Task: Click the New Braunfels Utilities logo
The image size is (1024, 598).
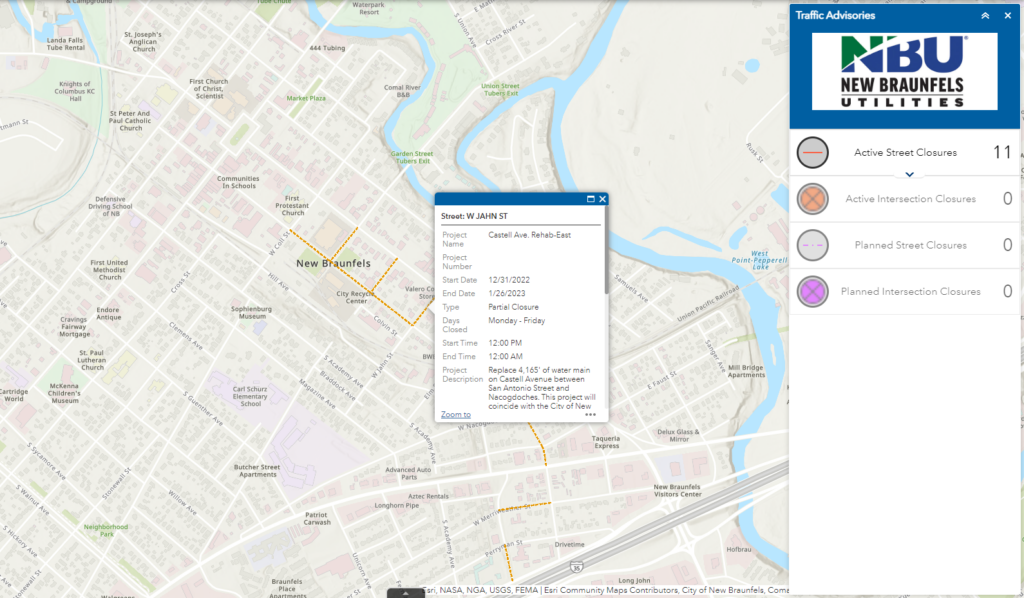Action: click(904, 71)
